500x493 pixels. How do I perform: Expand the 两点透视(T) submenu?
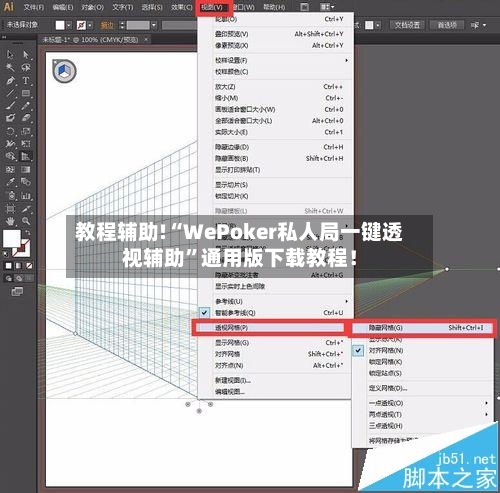tap(423, 414)
